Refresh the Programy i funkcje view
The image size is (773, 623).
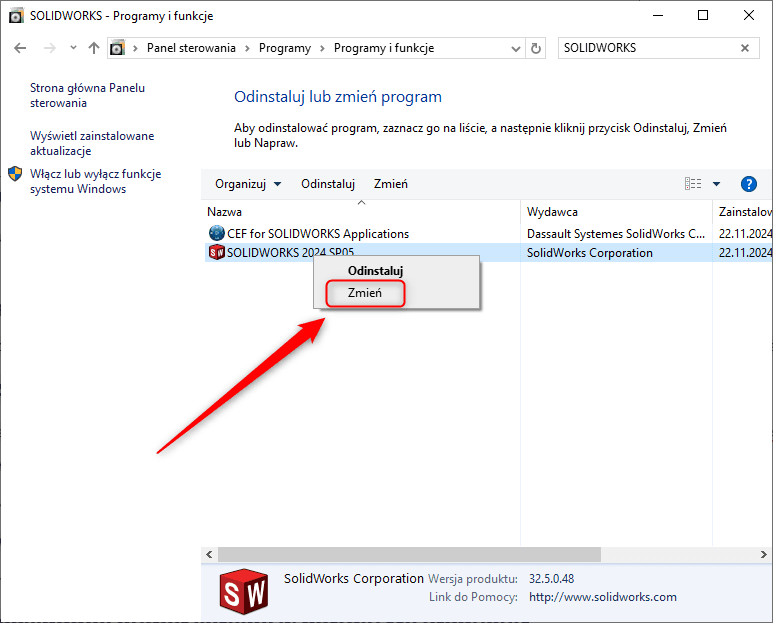tap(536, 48)
